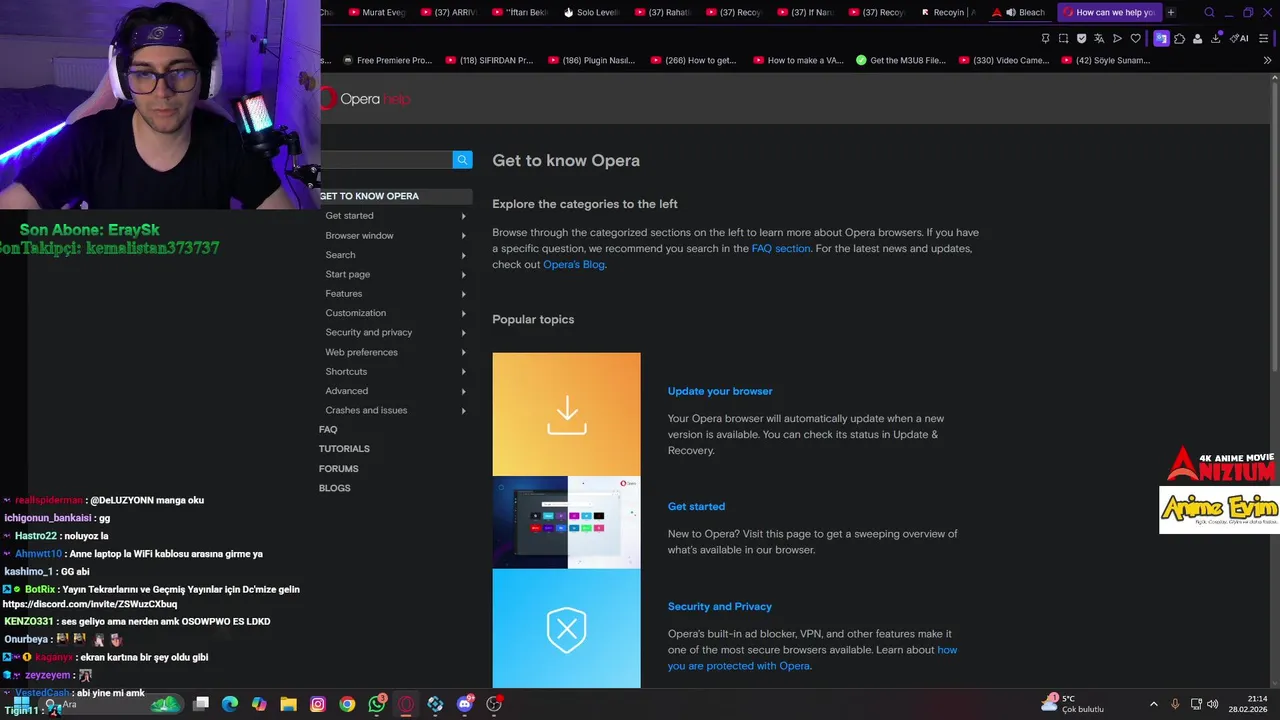Open the page translate icon
The height and width of the screenshot is (720, 1280).
click(1099, 39)
